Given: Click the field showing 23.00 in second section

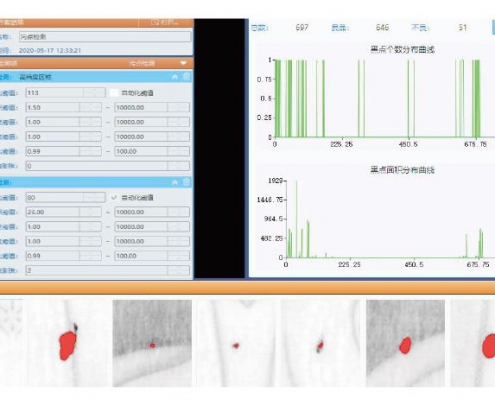Looking at the screenshot, I should (63, 212).
